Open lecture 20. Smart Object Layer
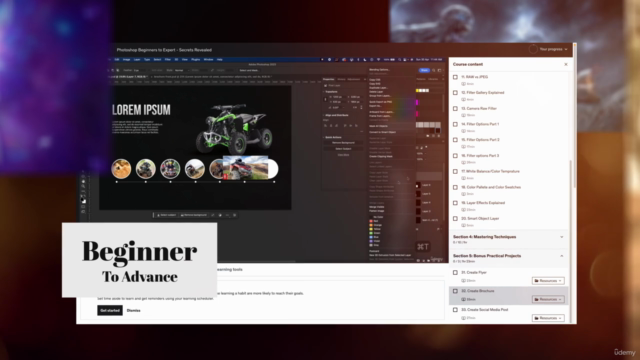 coord(480,219)
